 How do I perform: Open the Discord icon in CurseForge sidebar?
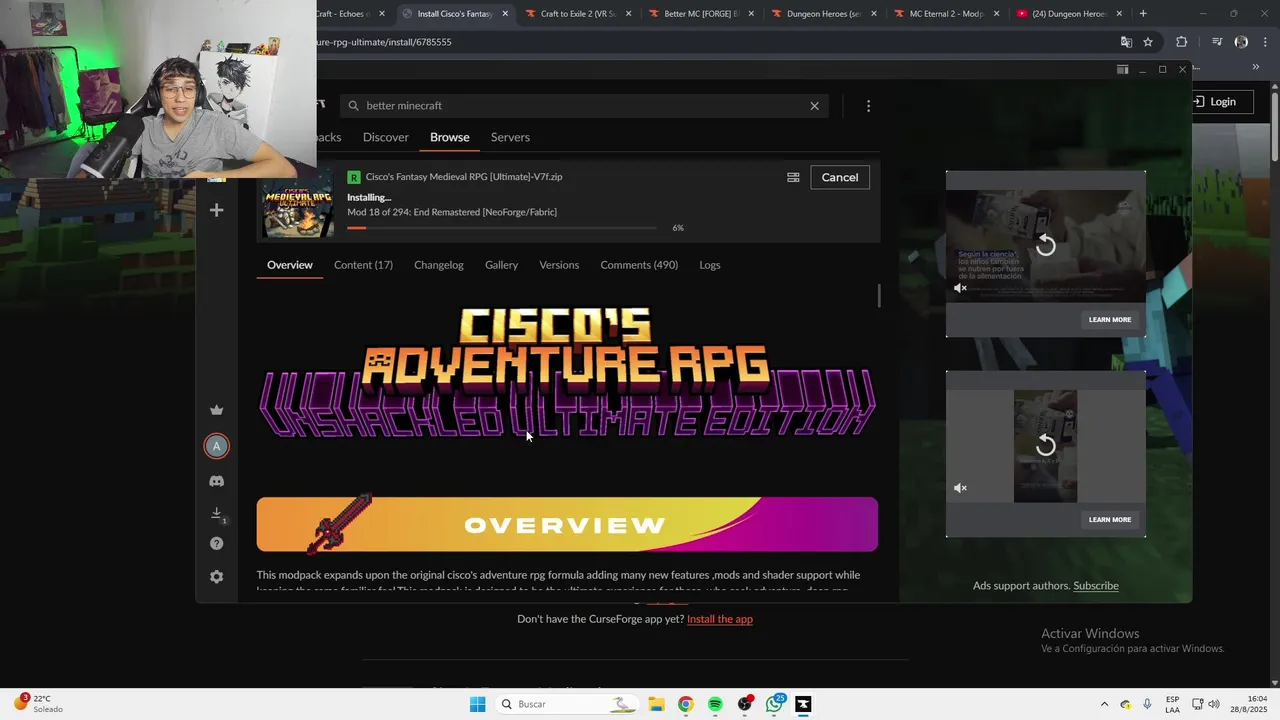click(x=216, y=481)
